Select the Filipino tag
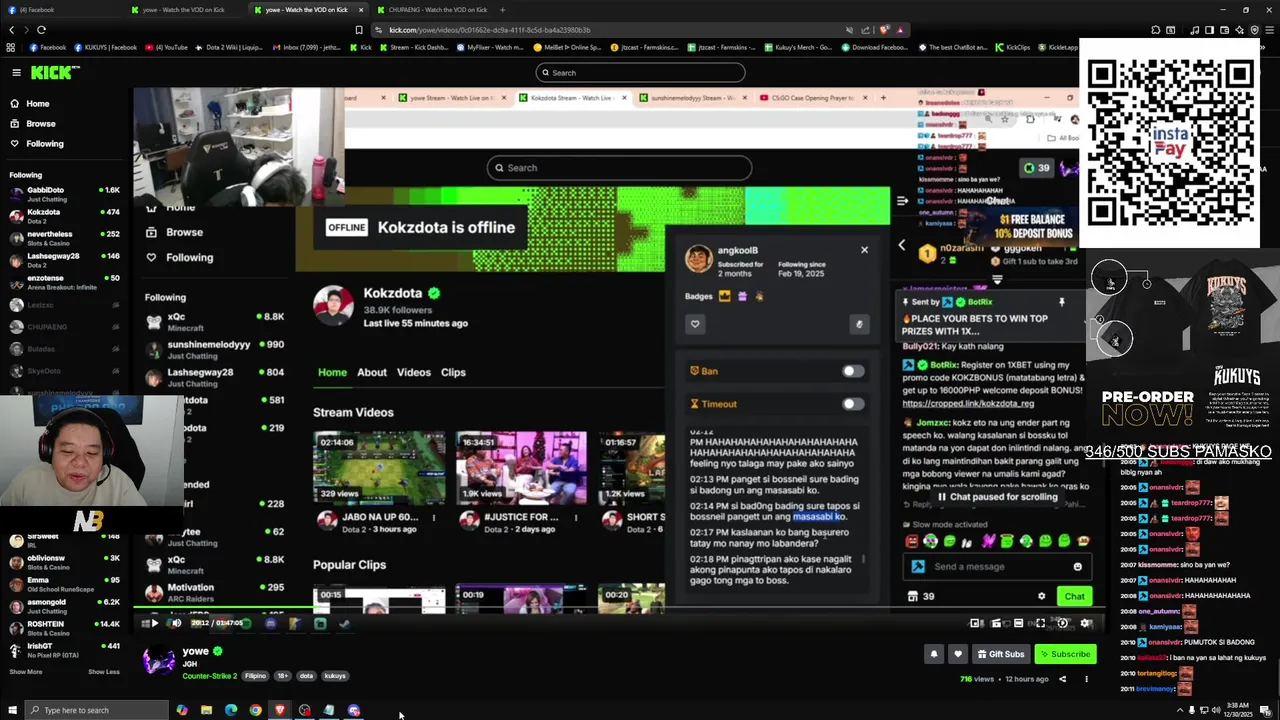Image resolution: width=1280 pixels, height=720 pixels. coord(255,676)
